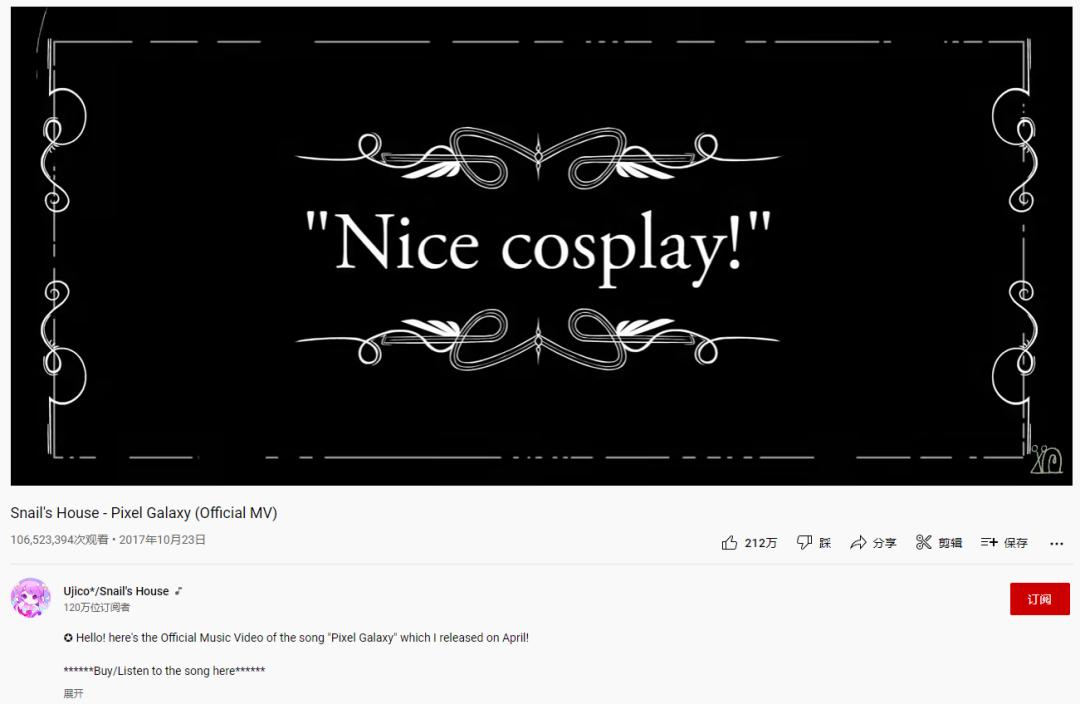1080x704 pixels.
Task: Expand the description with 展开
Action: point(73,693)
